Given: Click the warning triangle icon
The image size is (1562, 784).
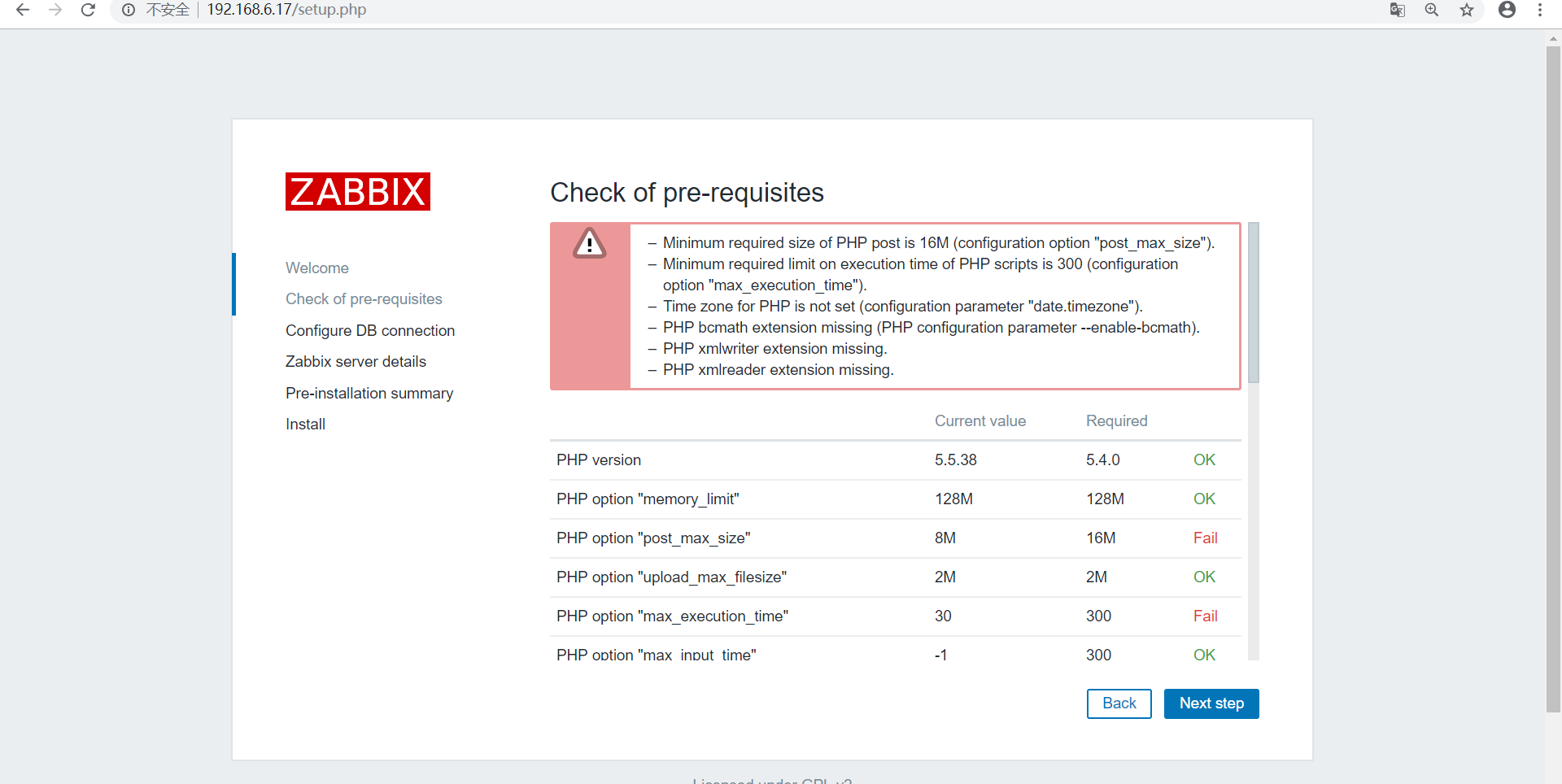Looking at the screenshot, I should click(x=590, y=243).
